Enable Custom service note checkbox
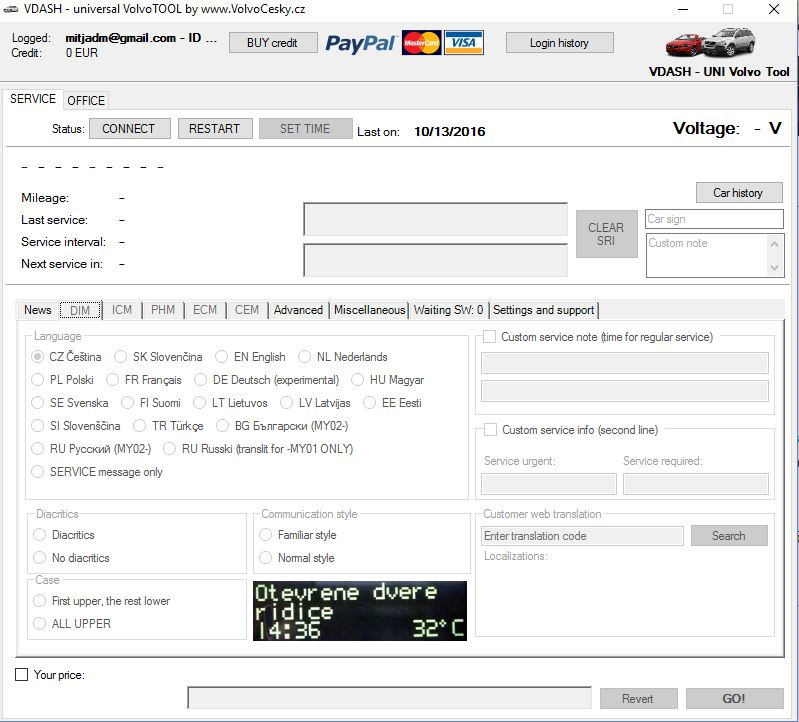 point(489,337)
